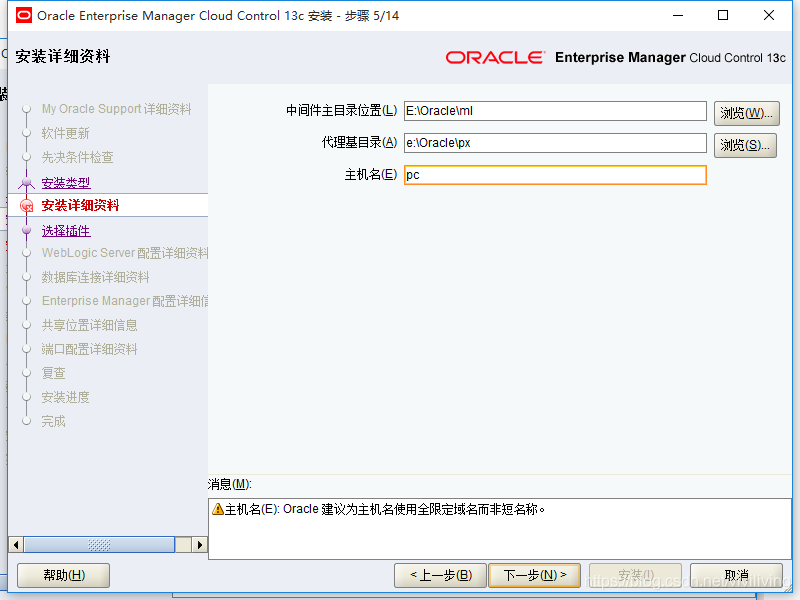Click the red current-step icon beside 安装详细资料
The height and width of the screenshot is (600, 800).
point(27,206)
